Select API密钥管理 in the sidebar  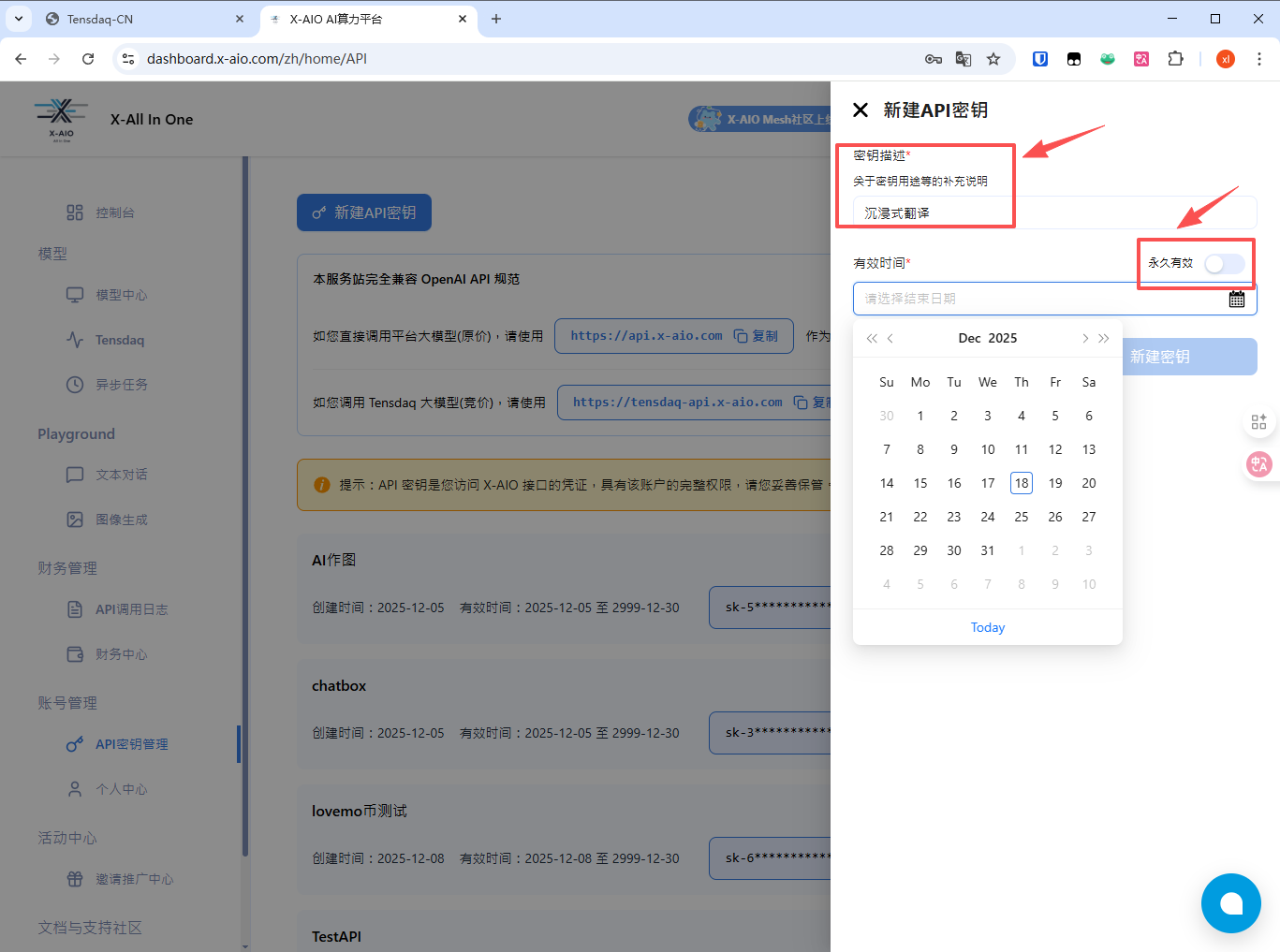click(x=132, y=744)
